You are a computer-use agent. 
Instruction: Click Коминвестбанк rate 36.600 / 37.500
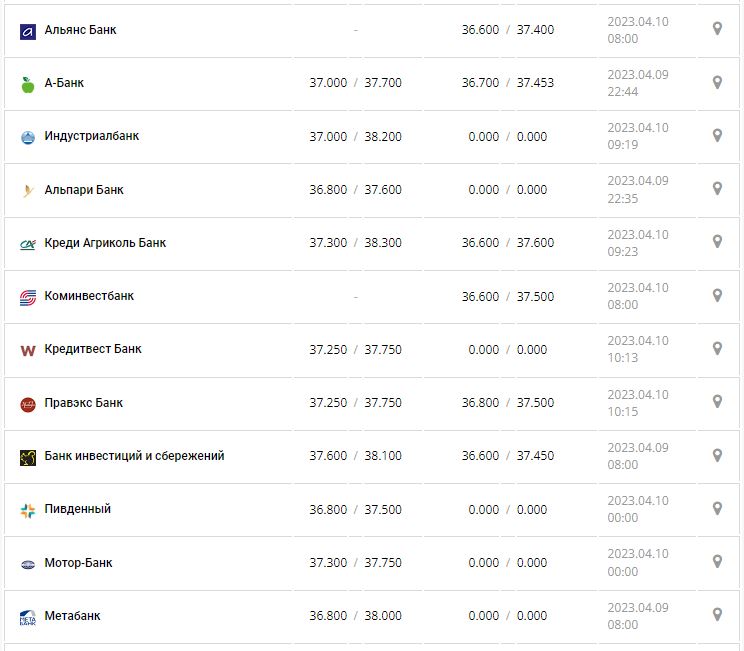[x=507, y=297]
